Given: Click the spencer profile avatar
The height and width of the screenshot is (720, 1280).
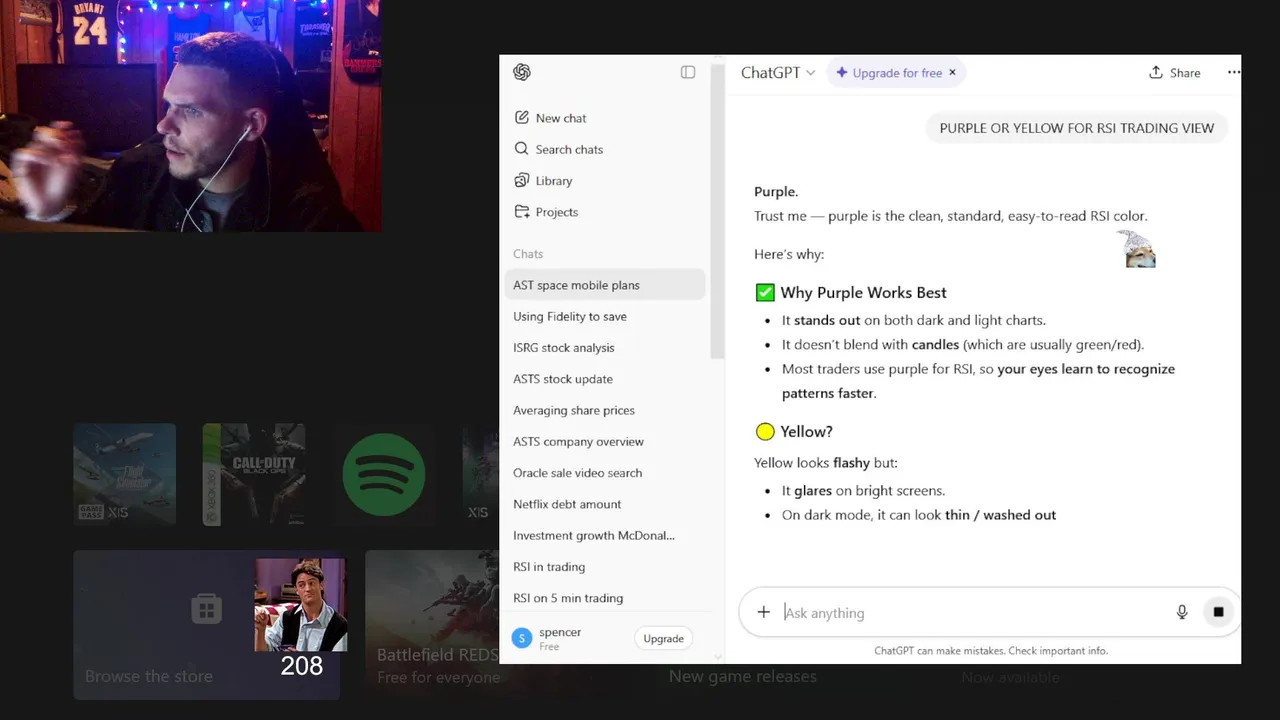Looking at the screenshot, I should tap(521, 638).
